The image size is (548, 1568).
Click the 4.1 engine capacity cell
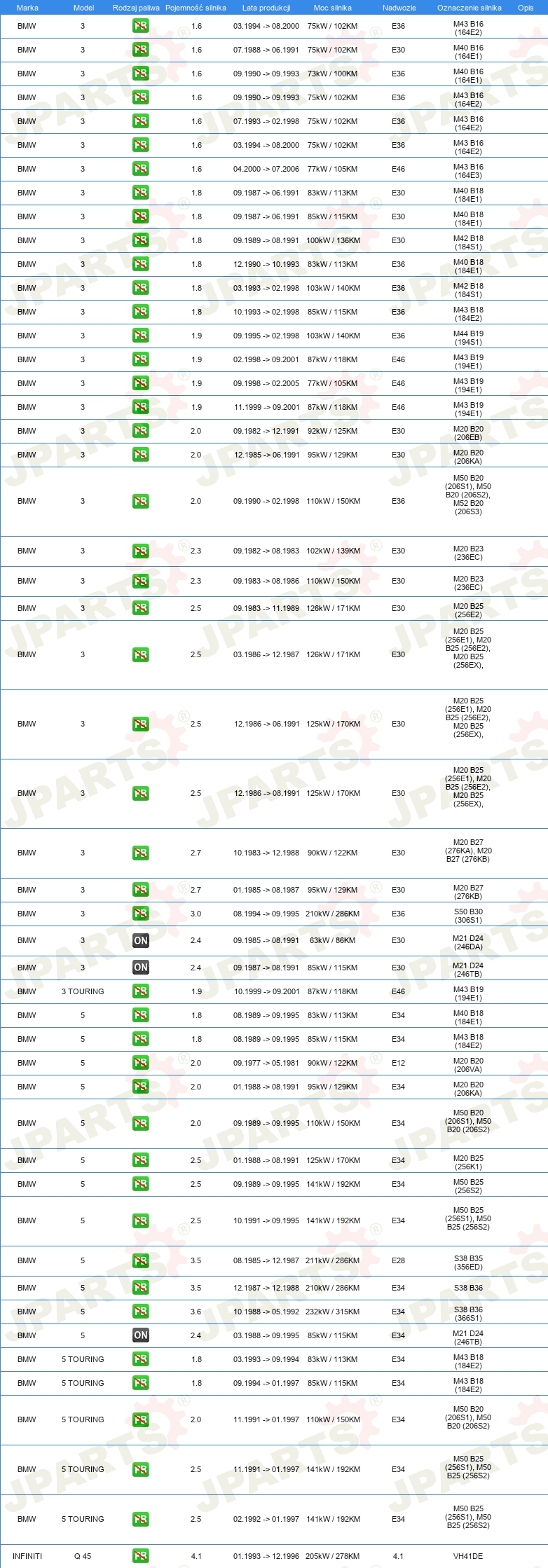196,1556
